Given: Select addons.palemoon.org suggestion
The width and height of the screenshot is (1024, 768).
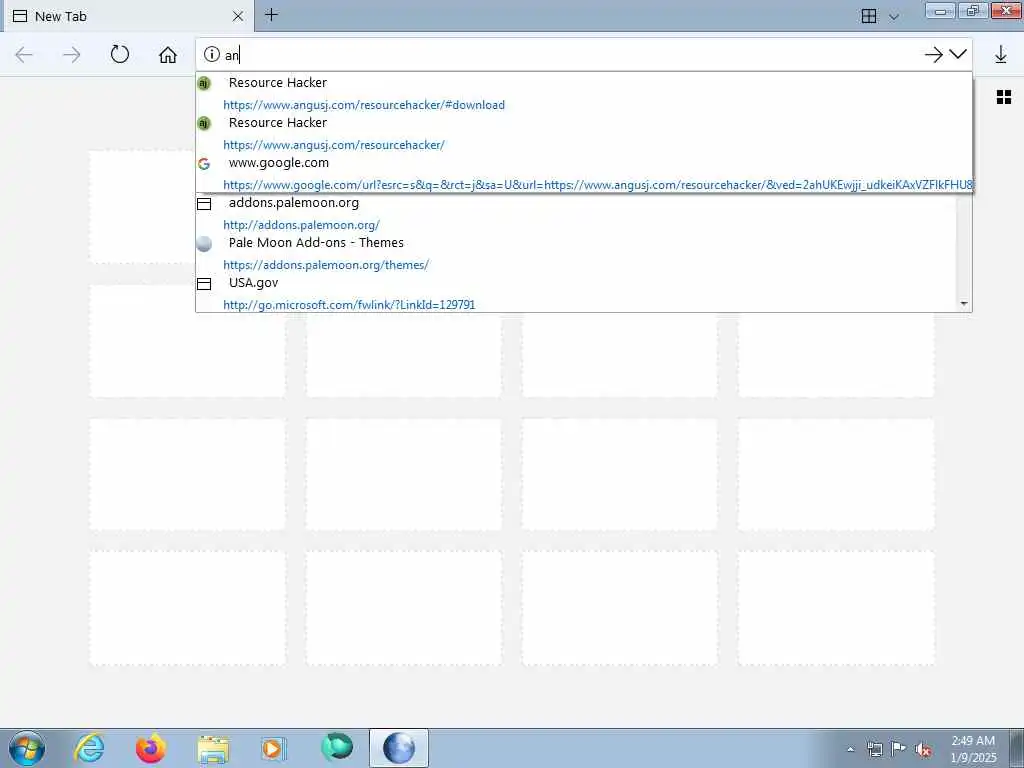Looking at the screenshot, I should (576, 213).
